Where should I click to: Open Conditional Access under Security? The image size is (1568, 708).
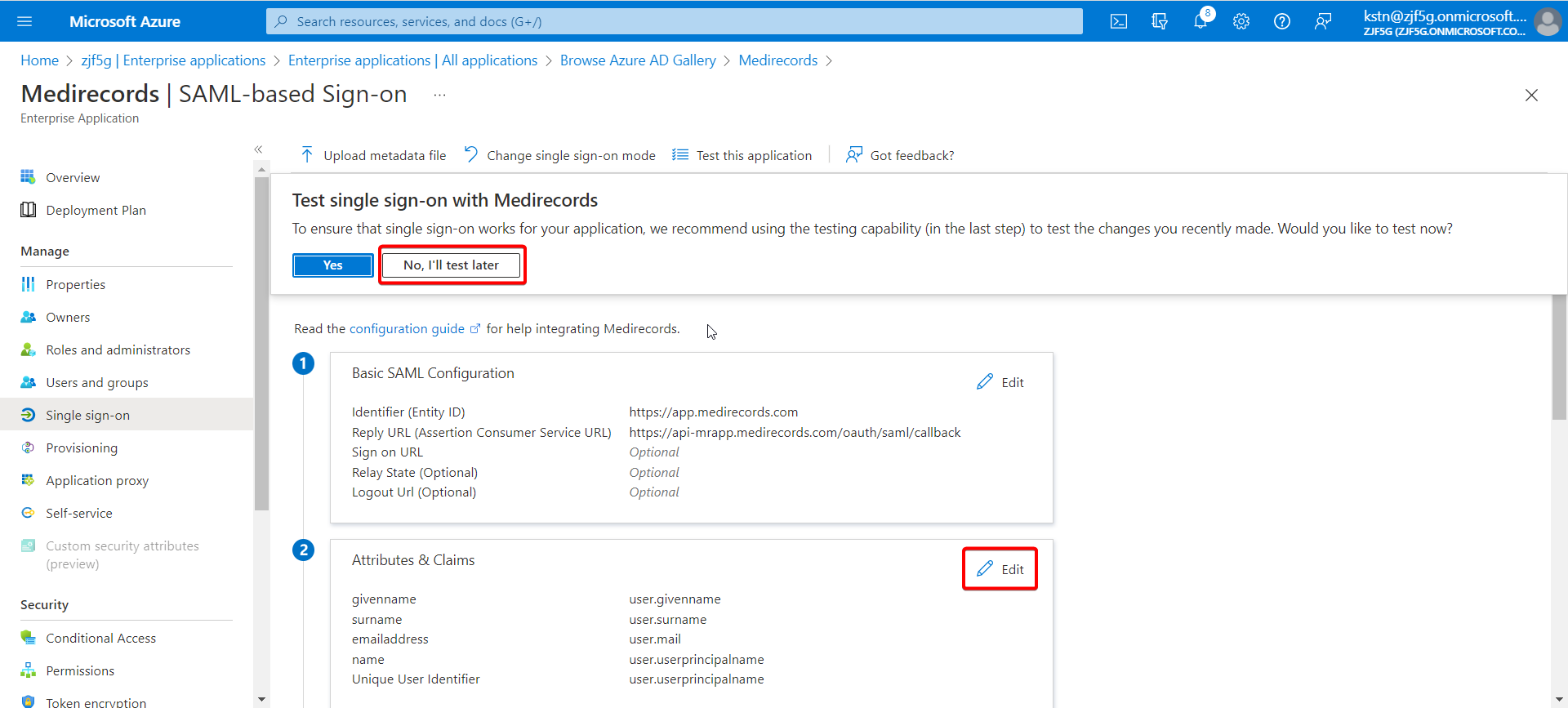tap(100, 638)
